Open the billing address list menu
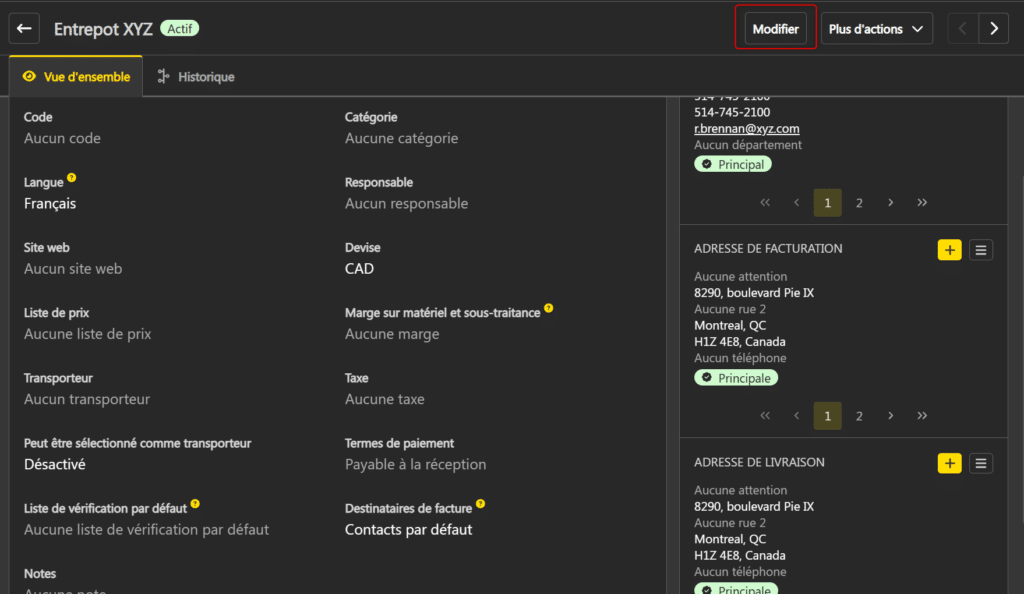 coord(981,250)
